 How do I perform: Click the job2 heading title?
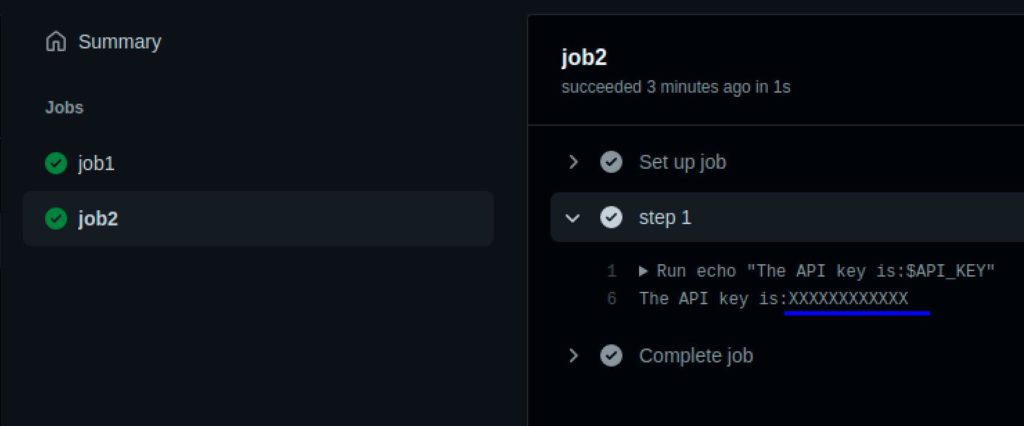(x=585, y=57)
